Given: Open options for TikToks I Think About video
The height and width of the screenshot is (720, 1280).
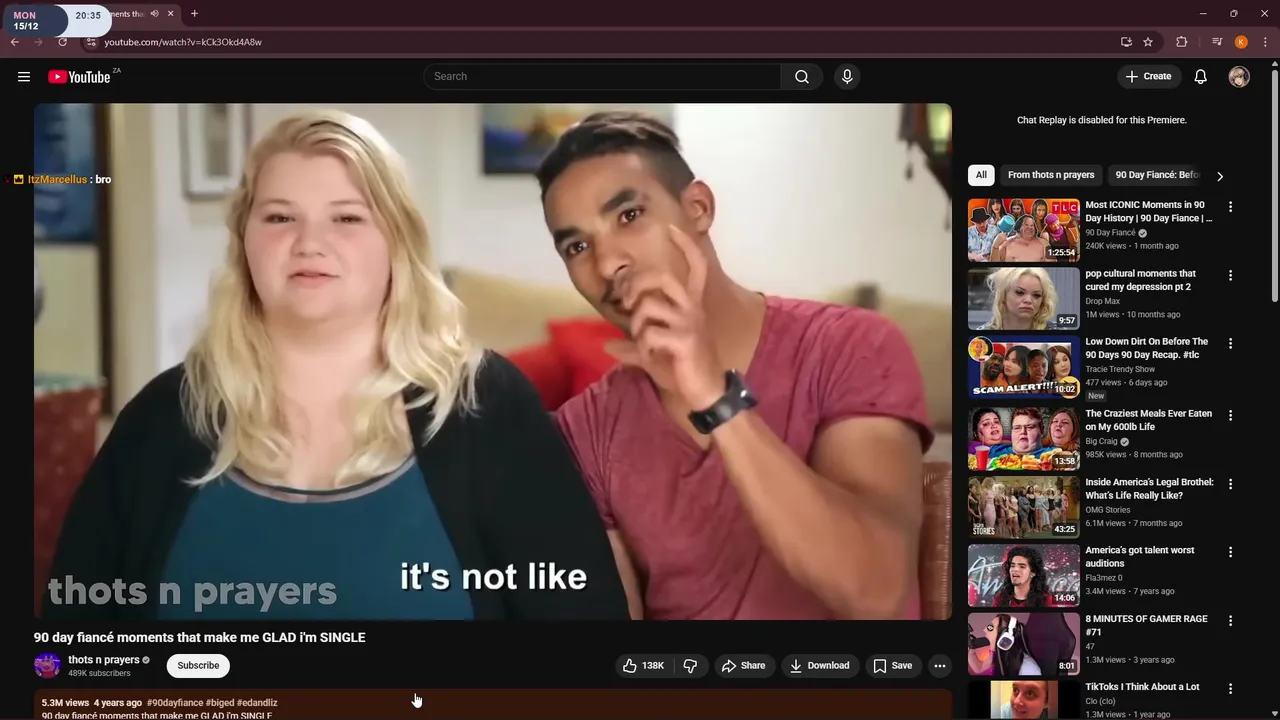Looking at the screenshot, I should 1231,689.
